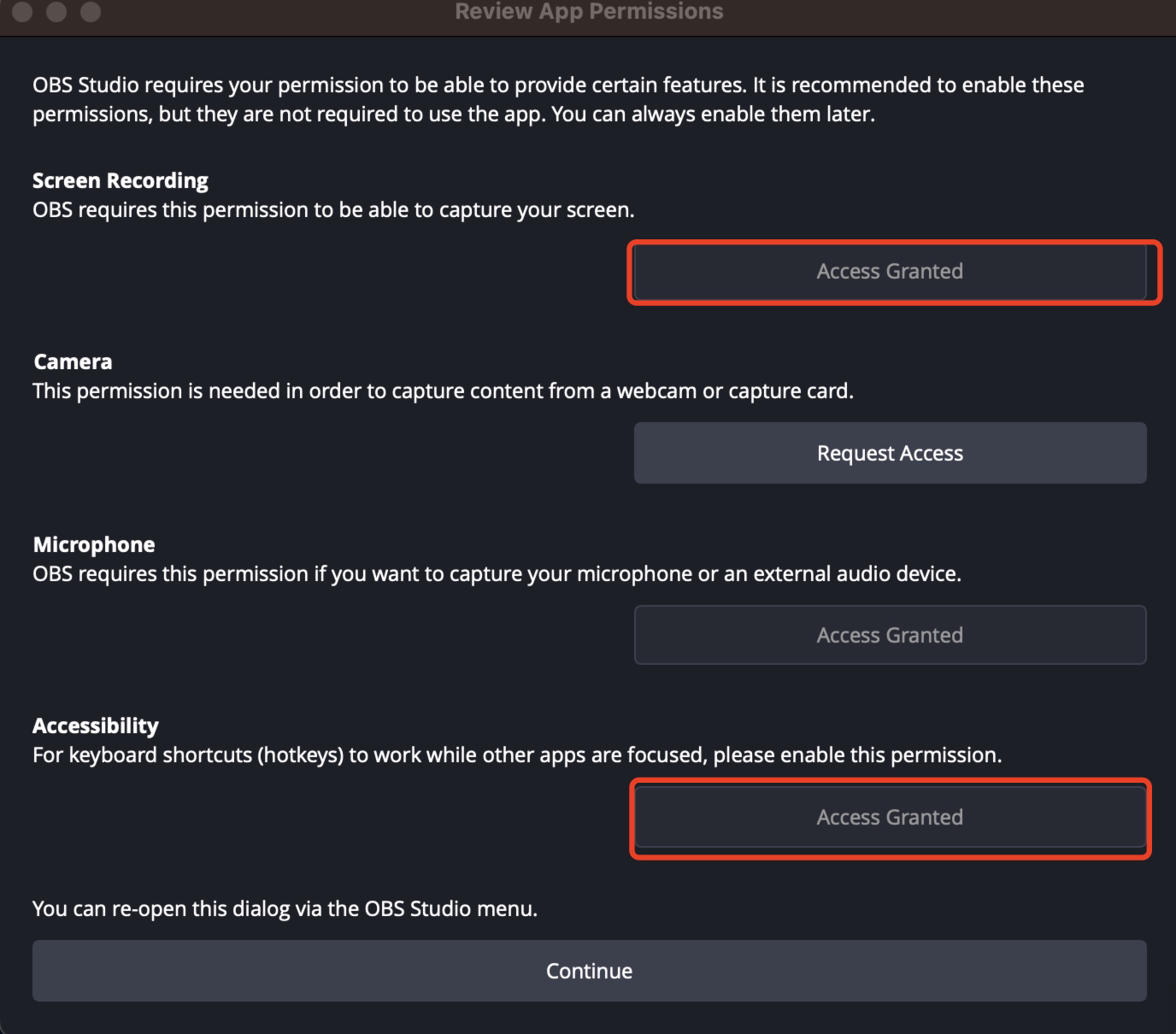1176x1034 pixels.
Task: Click the screen capture permission description
Action: pos(333,209)
